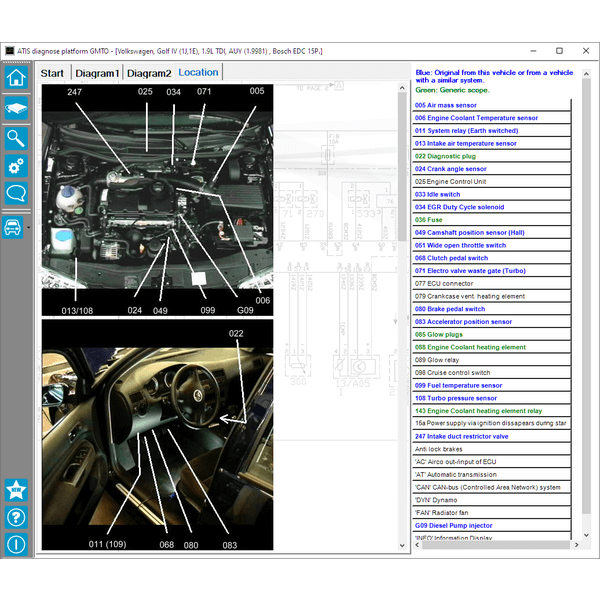
Task: Switch to the Start tab
Action: coord(52,73)
